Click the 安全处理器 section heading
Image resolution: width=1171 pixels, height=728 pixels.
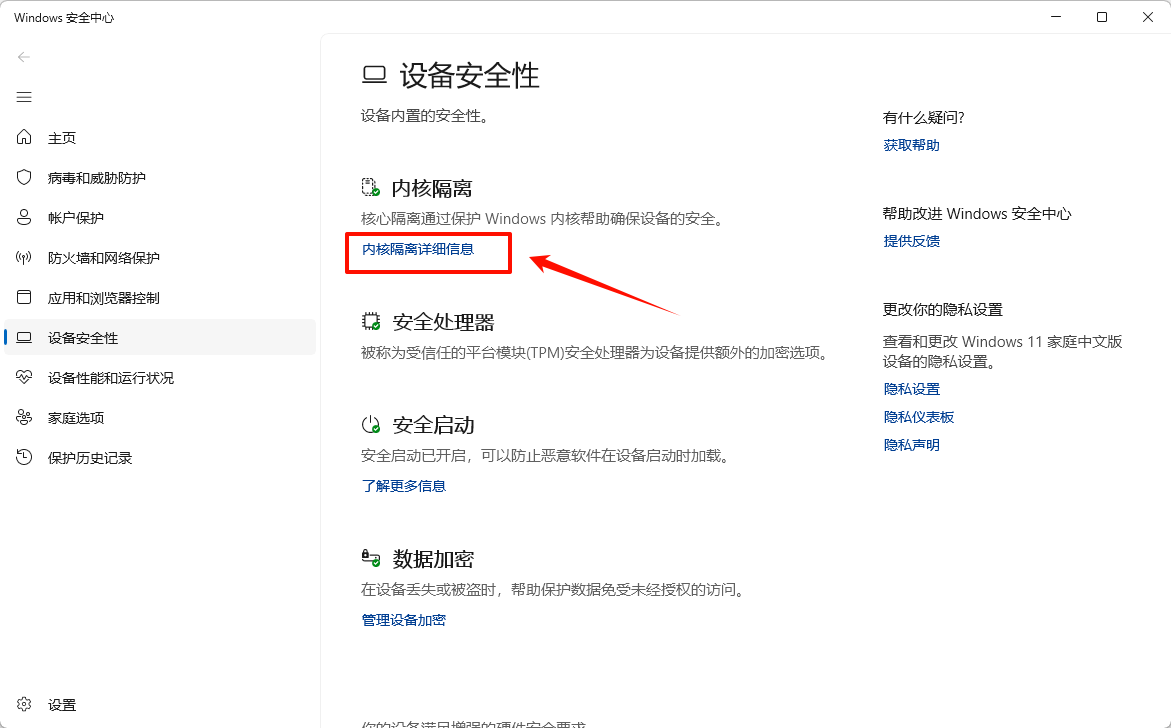click(x=444, y=322)
